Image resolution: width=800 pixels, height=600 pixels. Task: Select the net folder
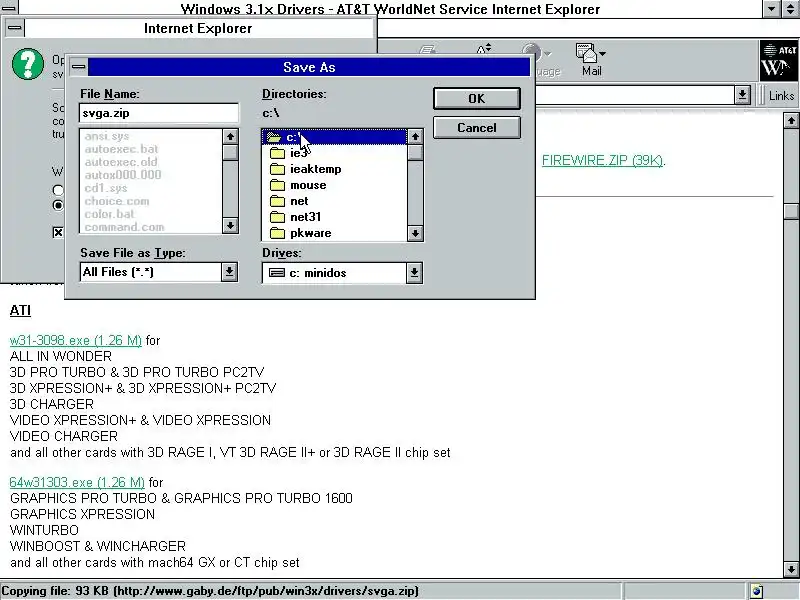(334, 201)
